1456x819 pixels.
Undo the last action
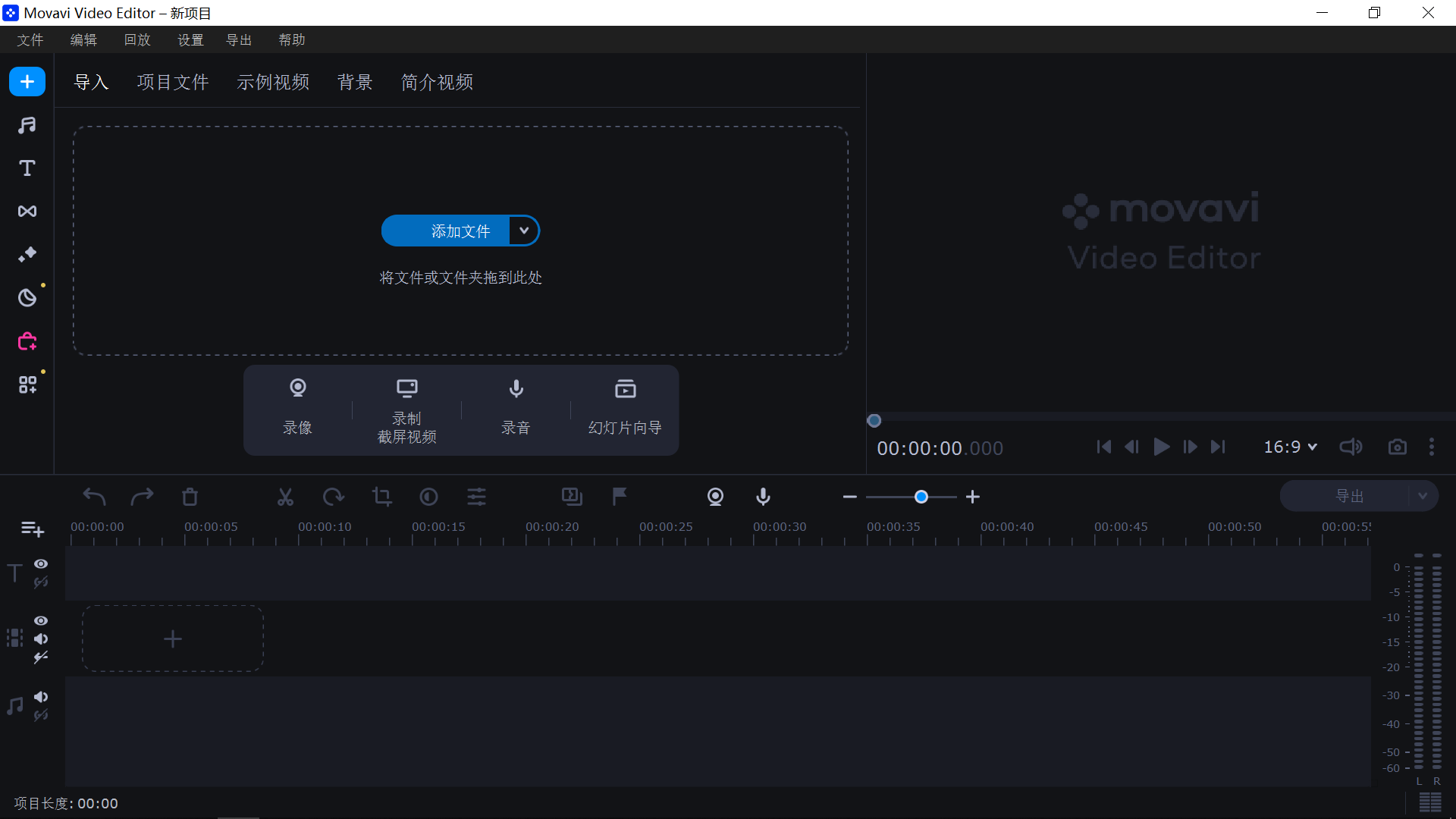[94, 497]
